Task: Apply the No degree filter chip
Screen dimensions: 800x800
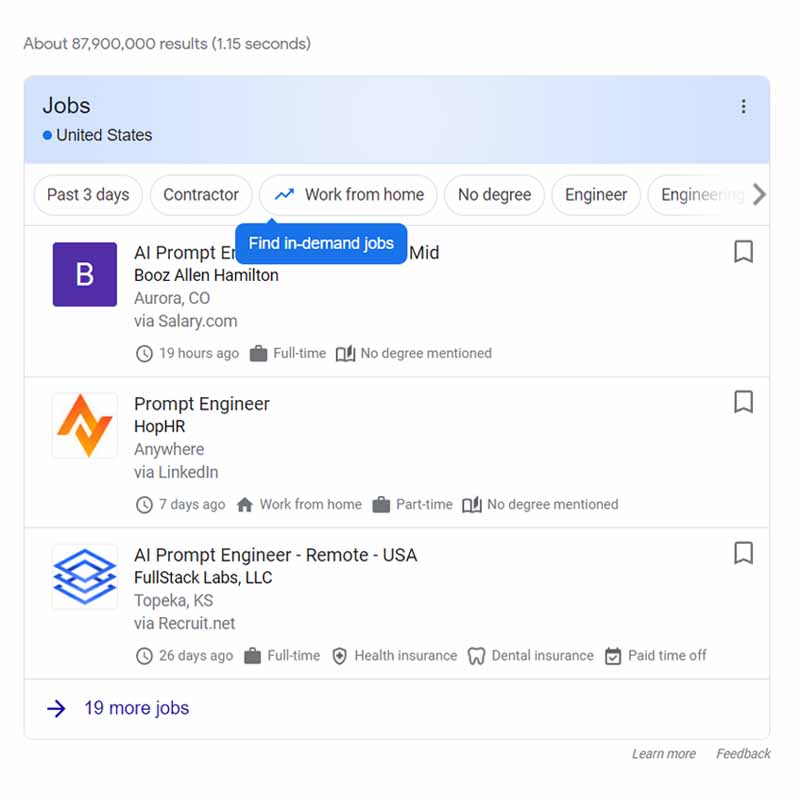Action: point(494,195)
